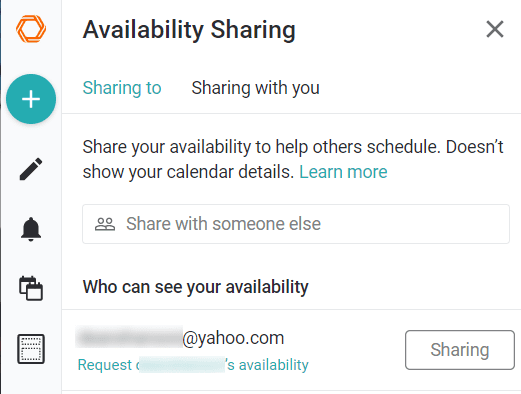
Task: Click the Availability Sharing panel title
Action: coord(189,30)
